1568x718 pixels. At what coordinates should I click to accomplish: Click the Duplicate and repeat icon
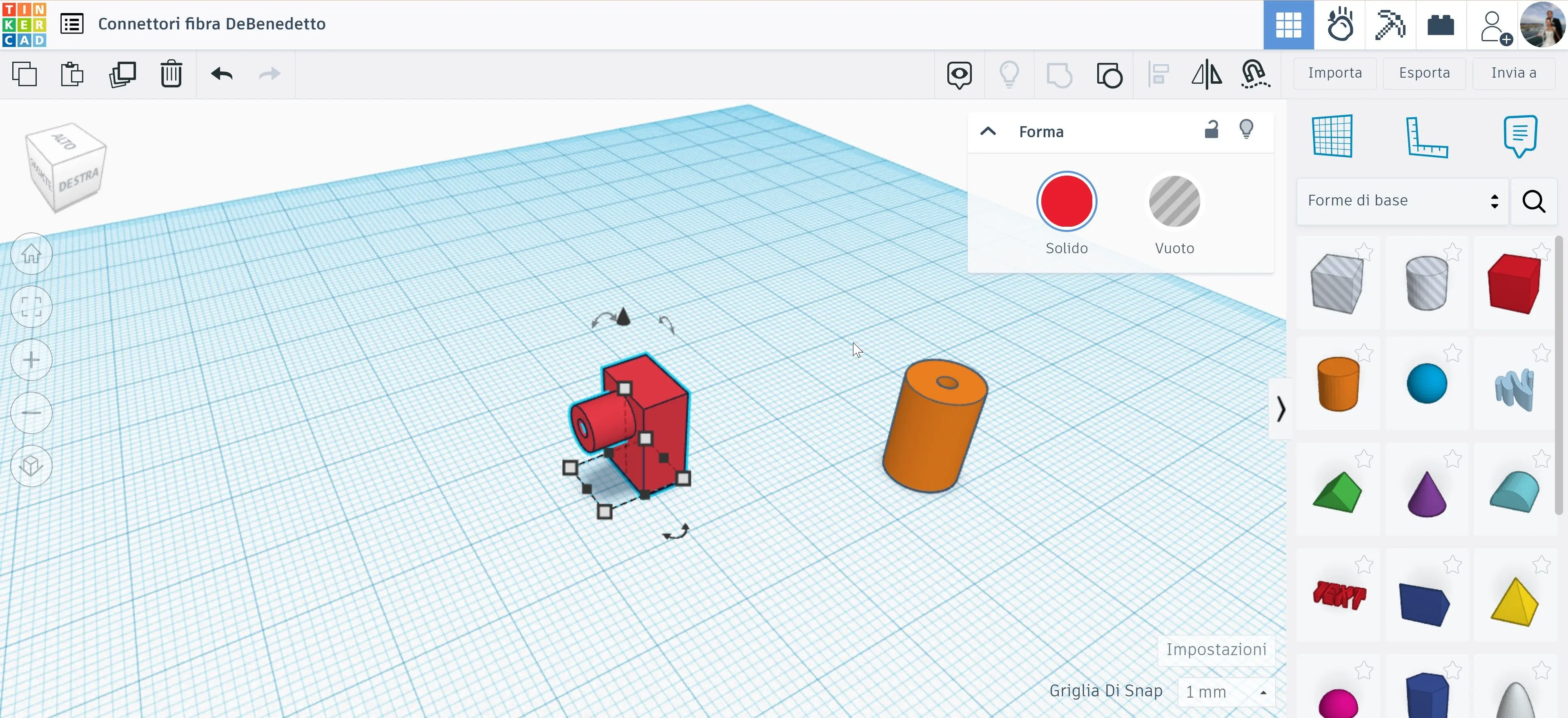(122, 74)
